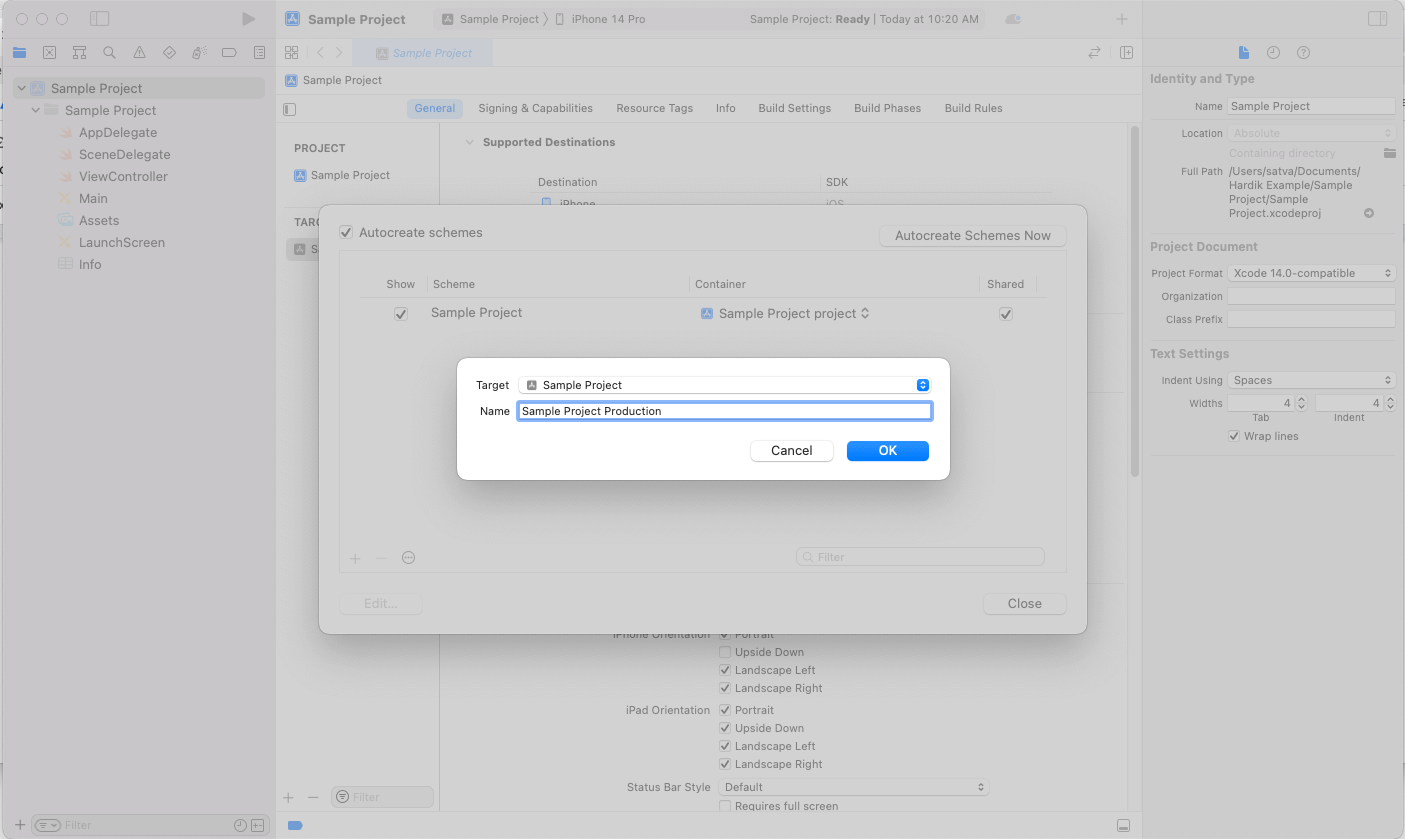Screen dimensions: 1405x839
Task: Enable iPhone Upside Down orientation
Action: tap(725, 652)
